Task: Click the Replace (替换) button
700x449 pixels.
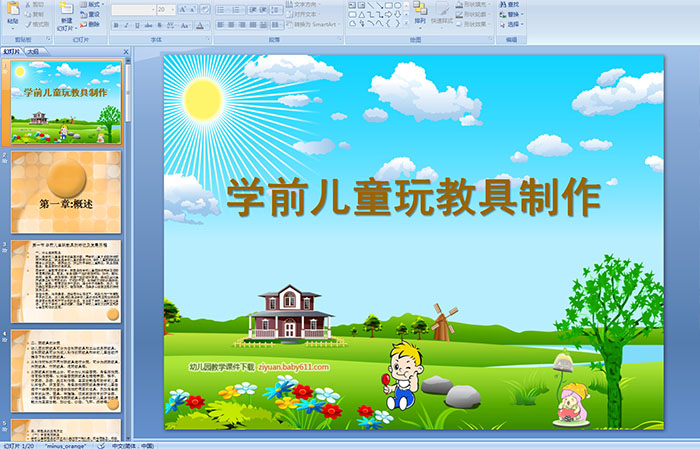Action: [512, 14]
